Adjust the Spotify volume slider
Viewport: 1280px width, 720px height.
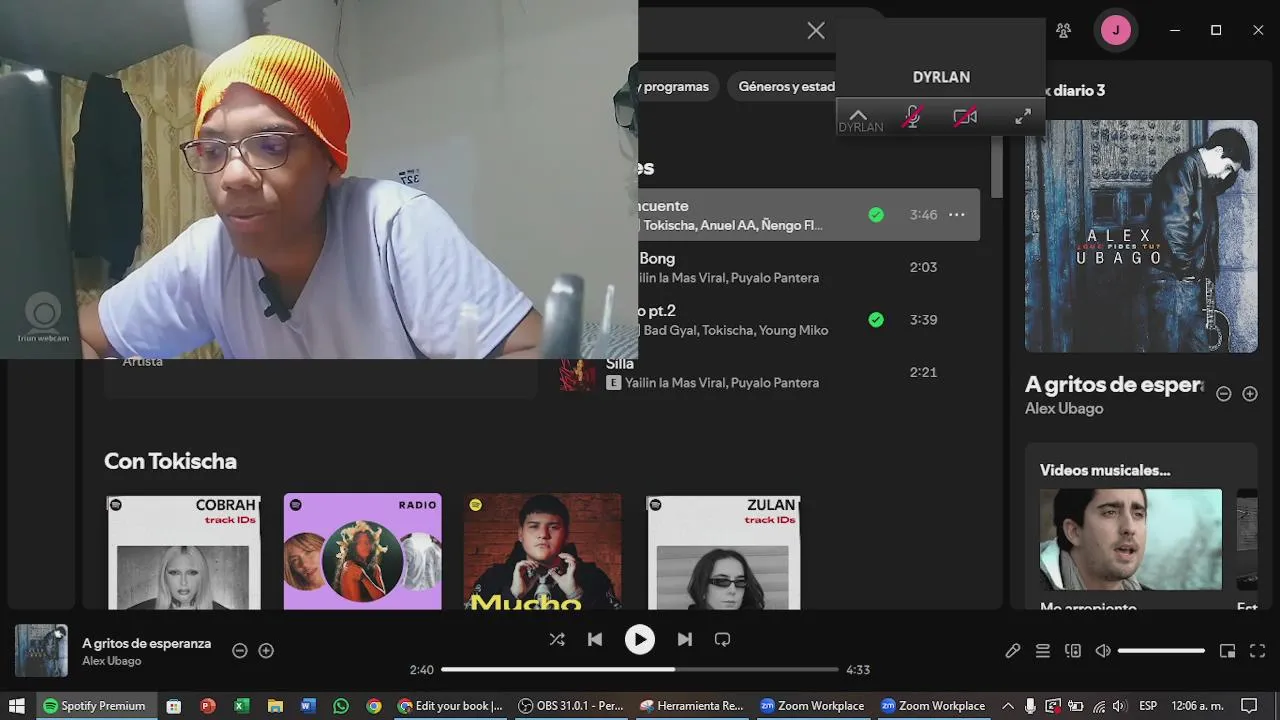(1161, 651)
